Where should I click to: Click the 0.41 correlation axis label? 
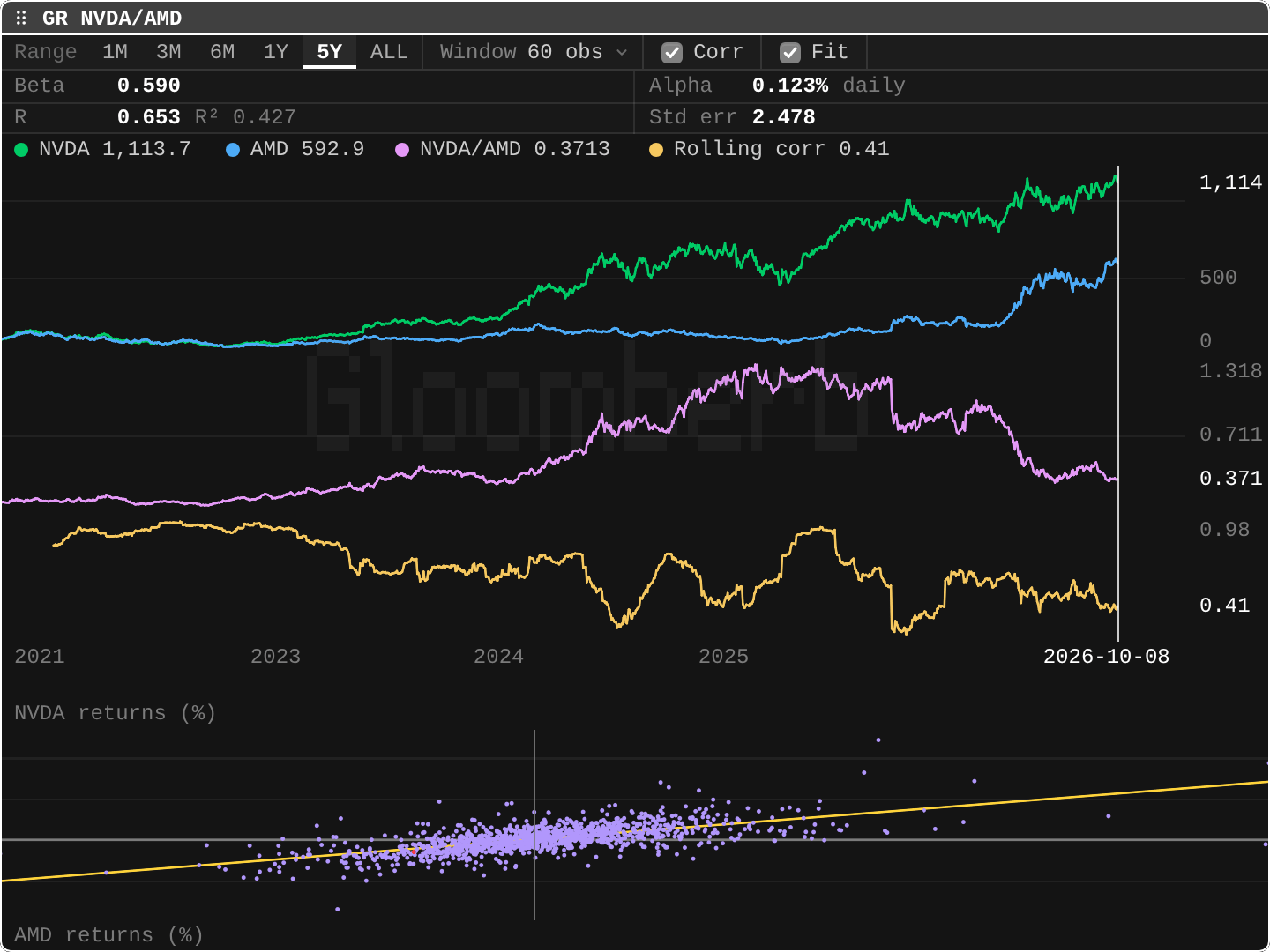1225,606
